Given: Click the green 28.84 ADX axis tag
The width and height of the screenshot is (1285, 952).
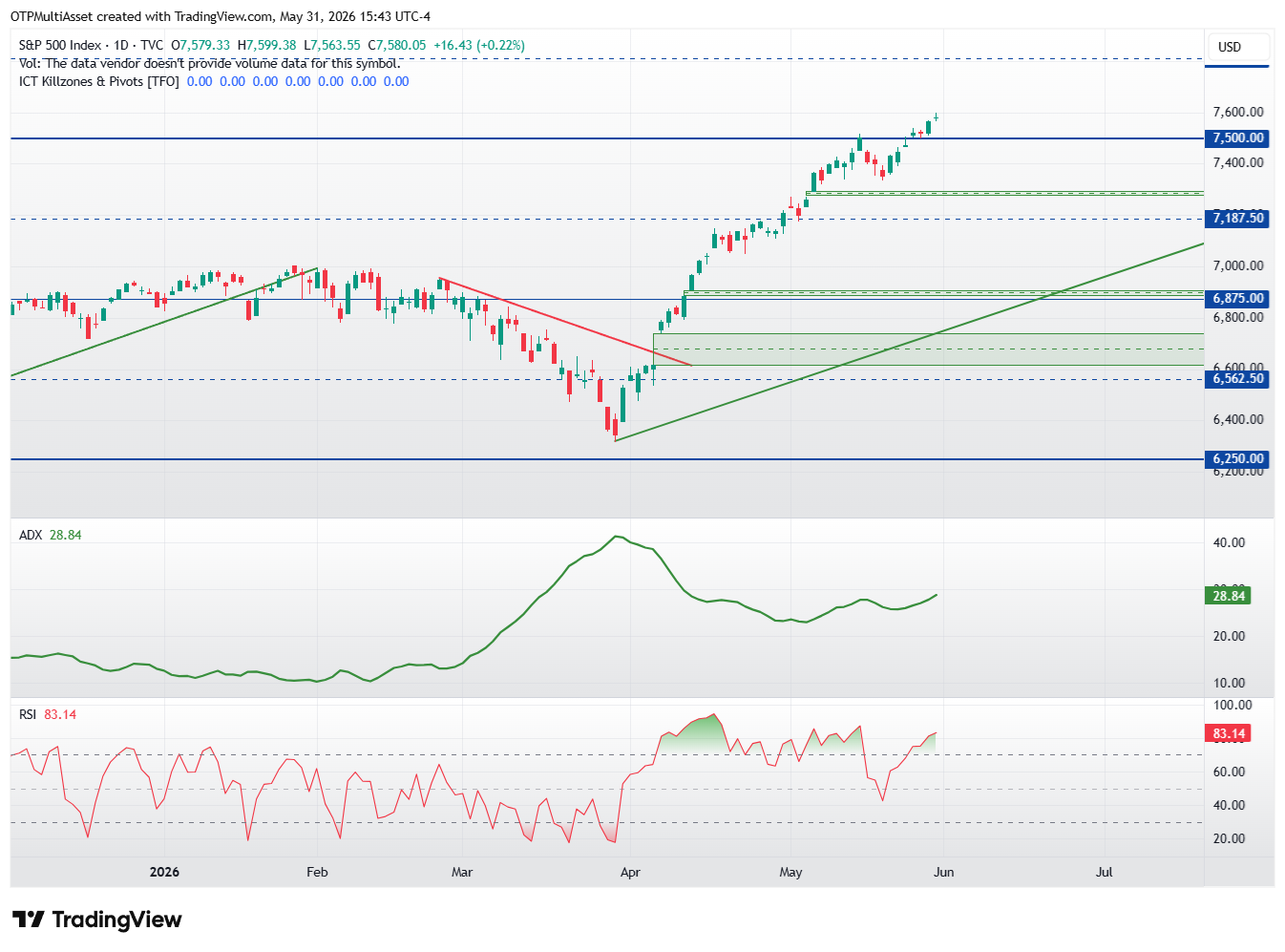Looking at the screenshot, I should 1229,596.
